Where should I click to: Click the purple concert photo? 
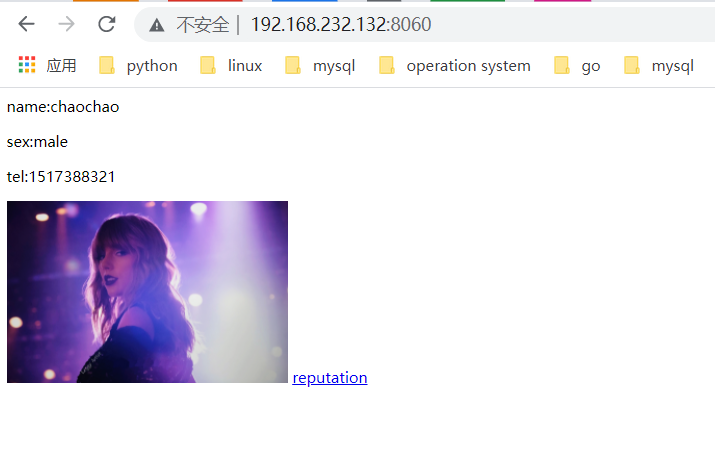coord(147,292)
